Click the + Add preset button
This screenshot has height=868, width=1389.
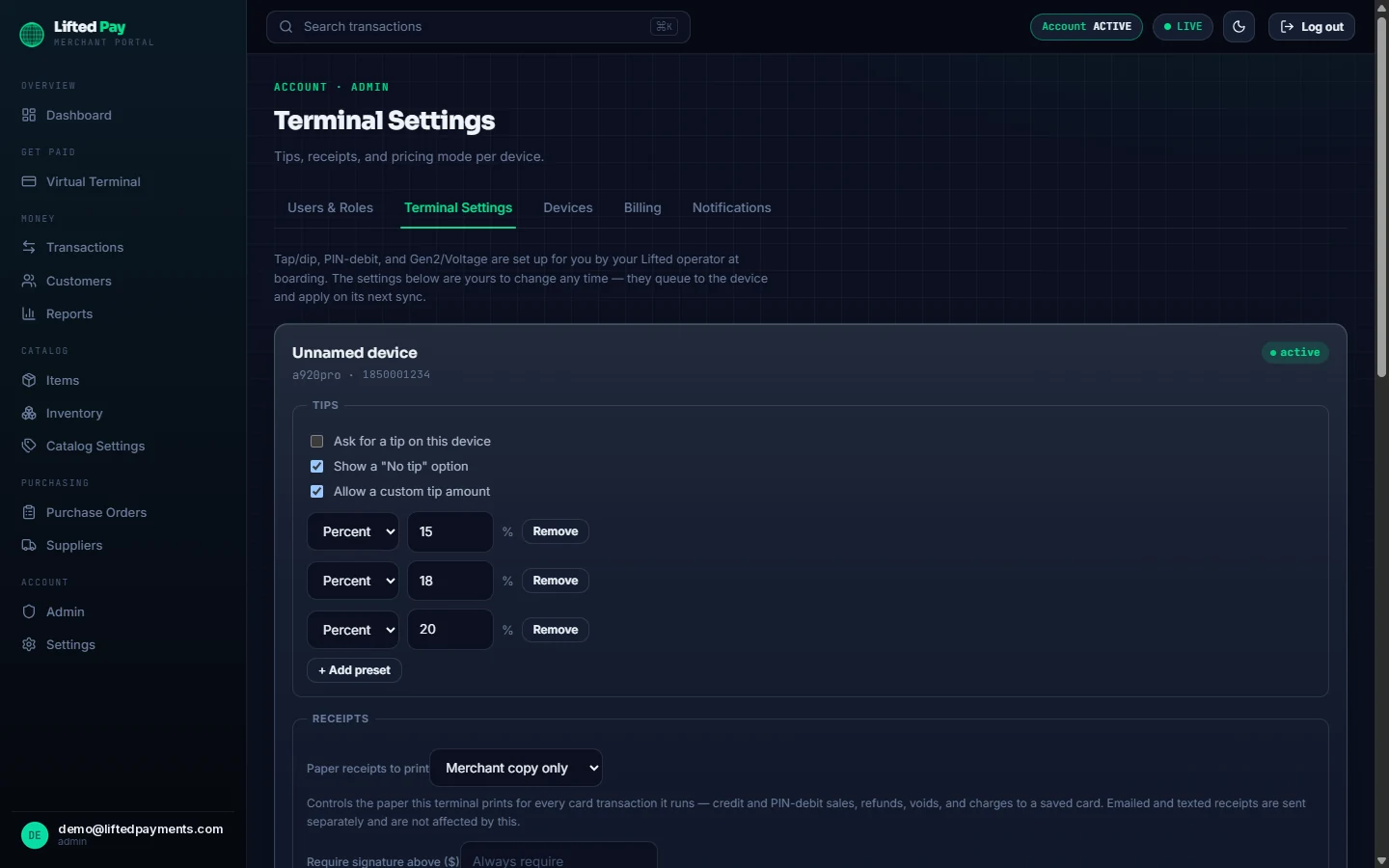click(x=354, y=670)
